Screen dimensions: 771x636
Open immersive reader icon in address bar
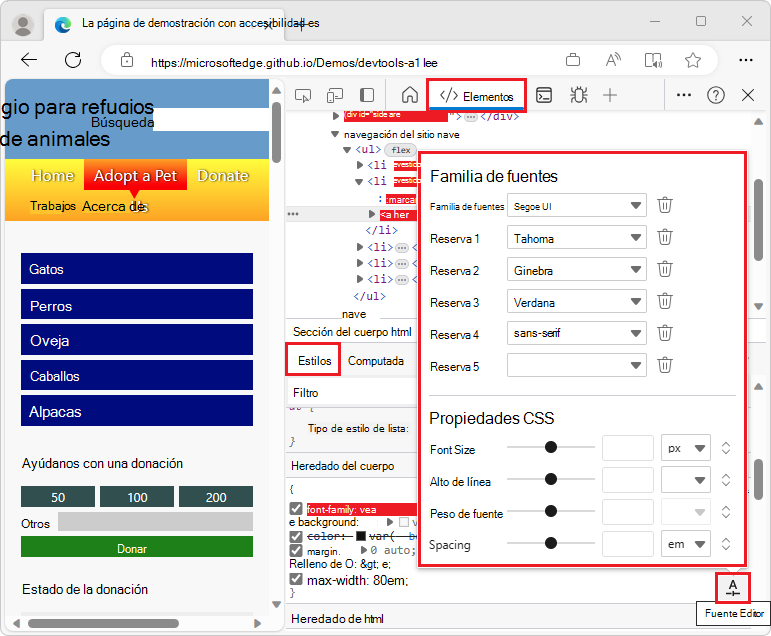pyautogui.click(x=653, y=60)
